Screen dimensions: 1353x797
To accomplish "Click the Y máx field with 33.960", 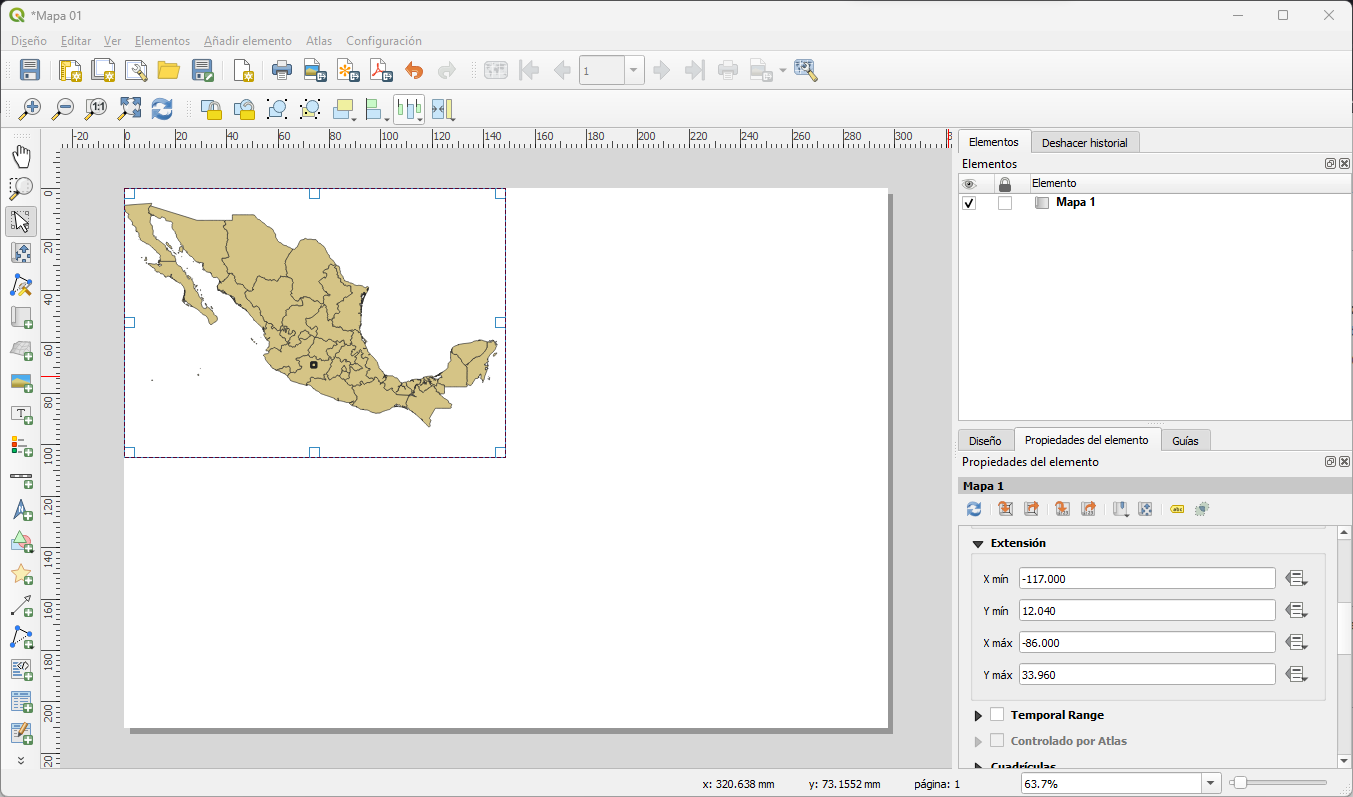I will (1147, 675).
